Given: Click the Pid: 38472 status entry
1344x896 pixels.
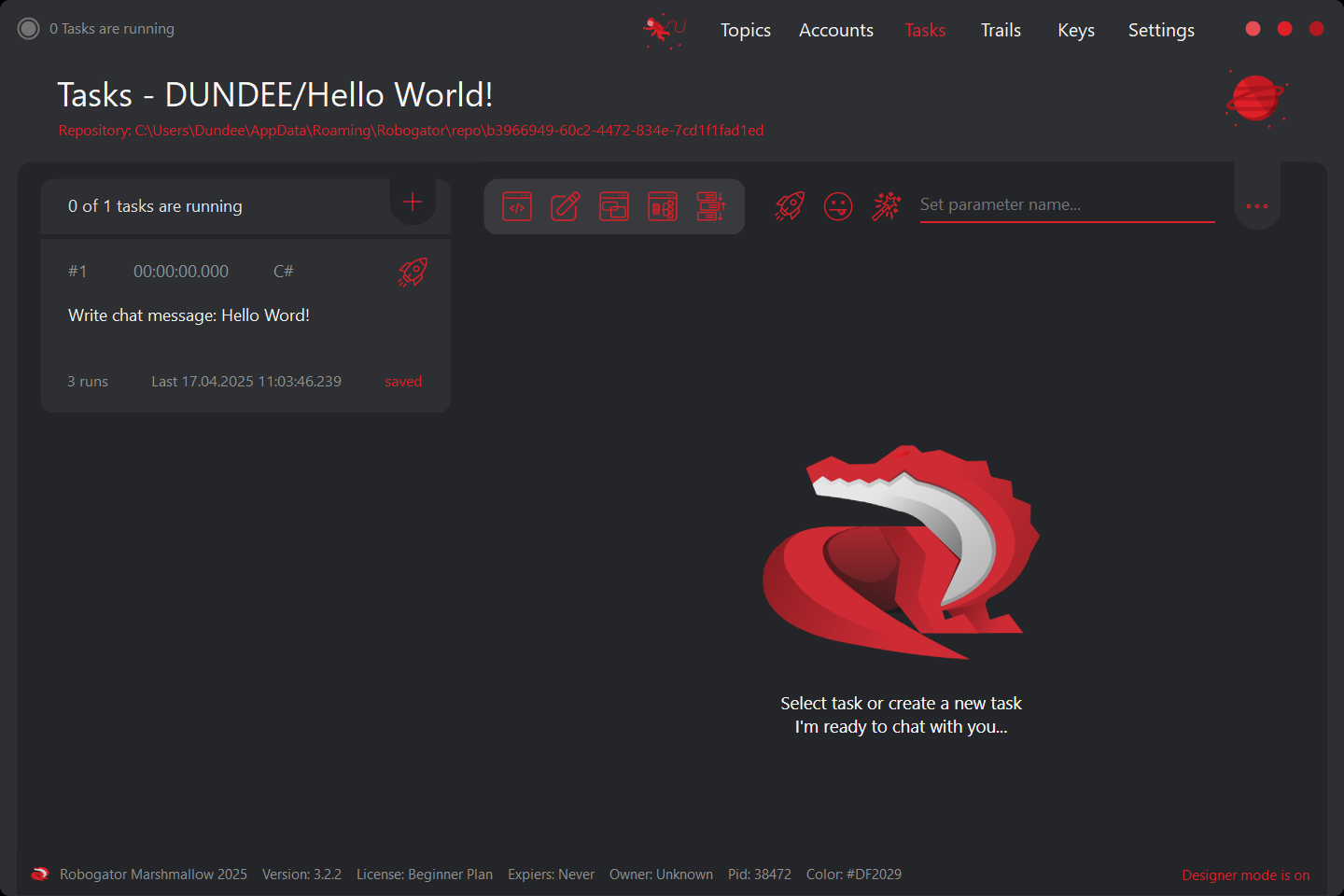Looking at the screenshot, I should point(760,875).
